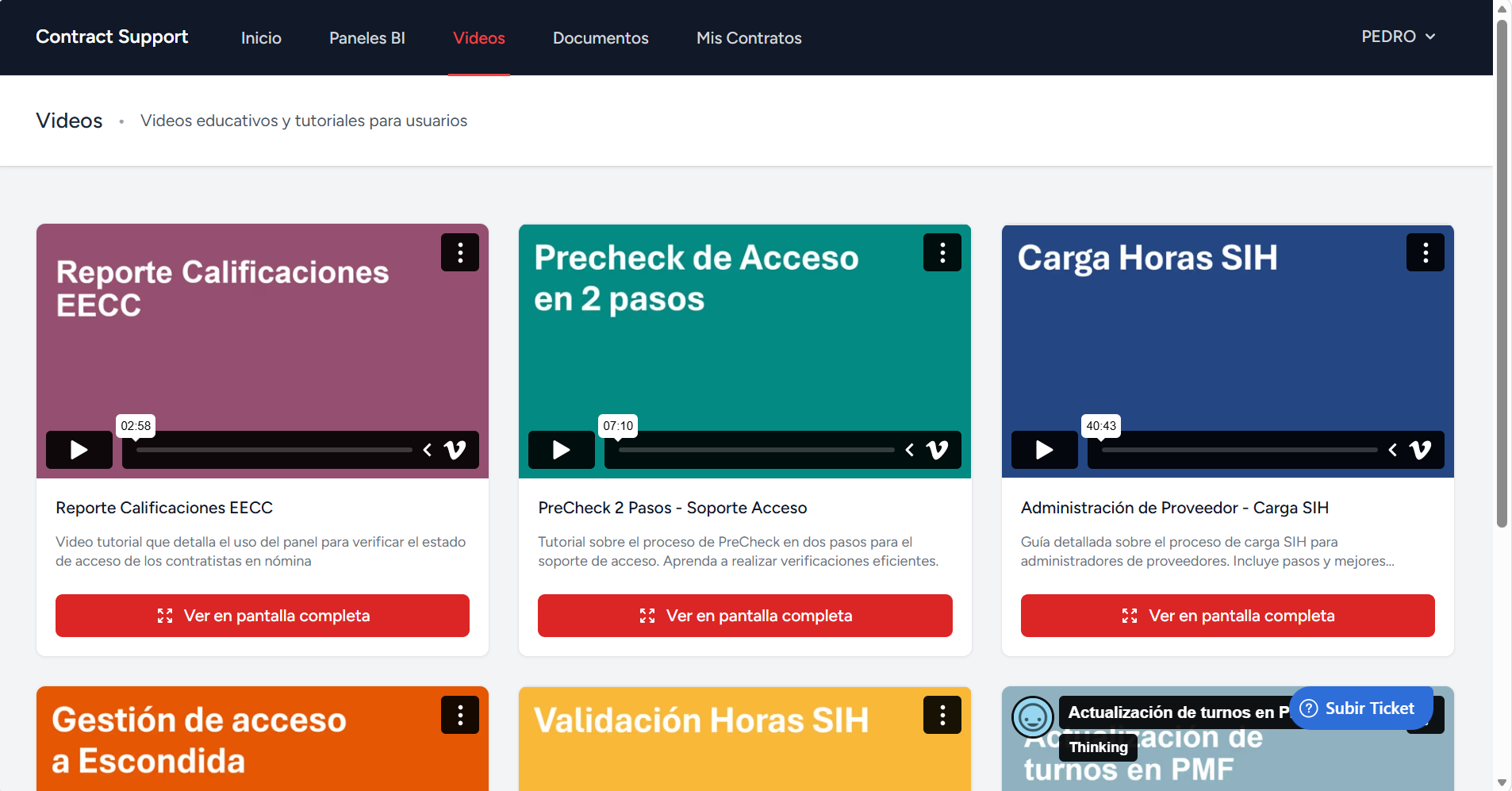Open options menu on Validación Horas SIH video
Image resolution: width=1512 pixels, height=791 pixels.
942,715
